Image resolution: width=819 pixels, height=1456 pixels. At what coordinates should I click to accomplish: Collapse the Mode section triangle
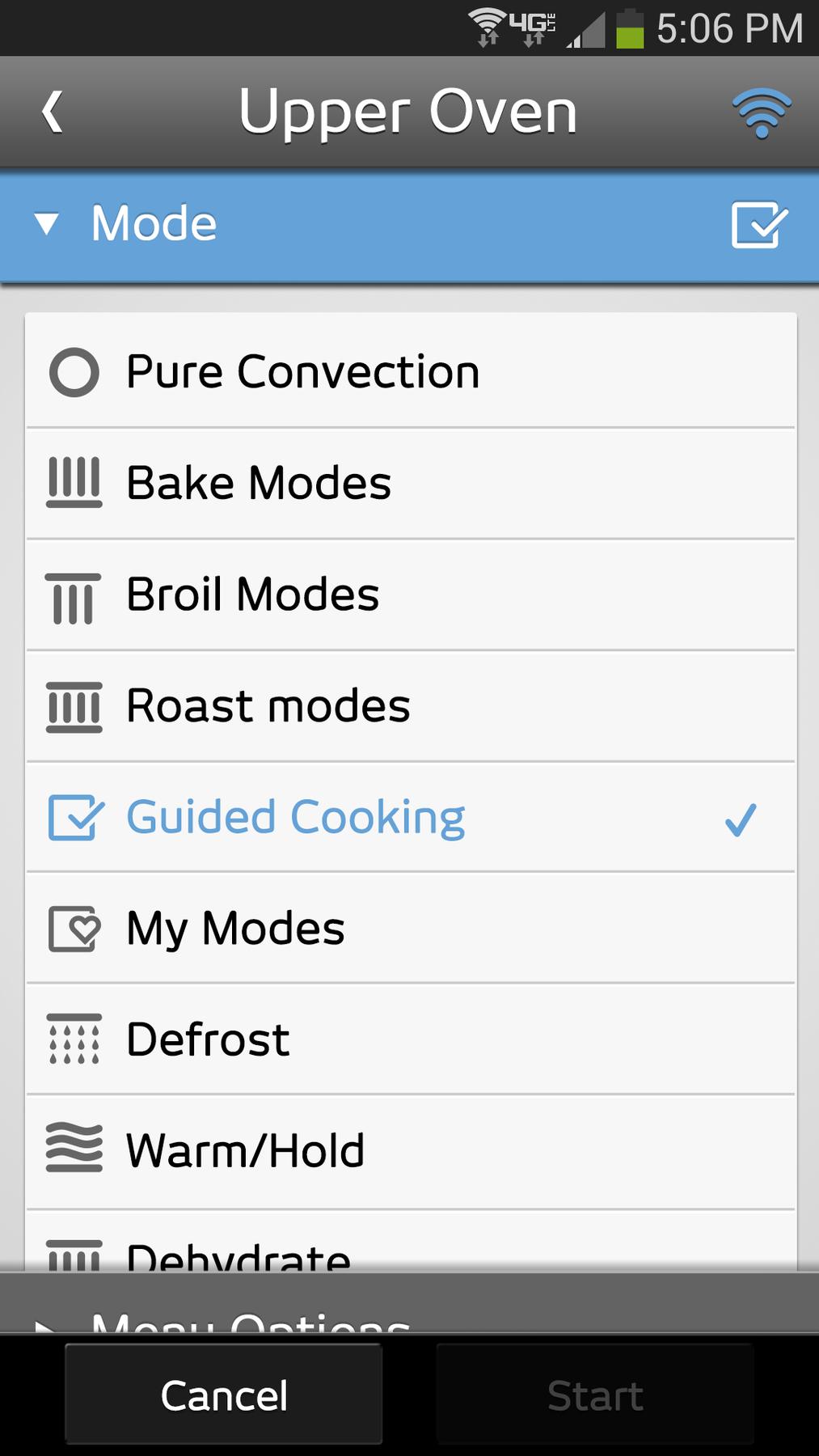coord(47,224)
